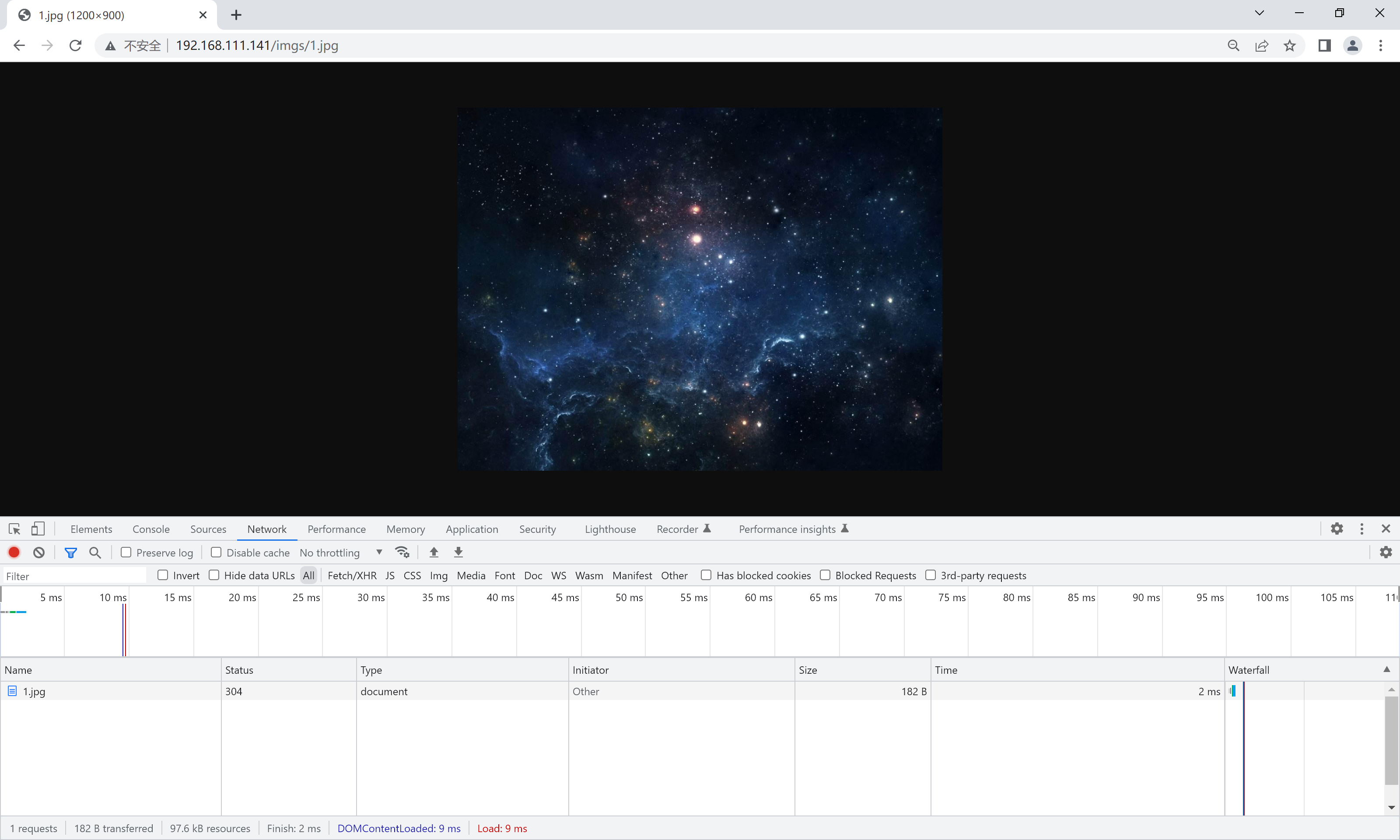Click the import HAR file upload icon
The image size is (1400, 840).
click(x=434, y=552)
